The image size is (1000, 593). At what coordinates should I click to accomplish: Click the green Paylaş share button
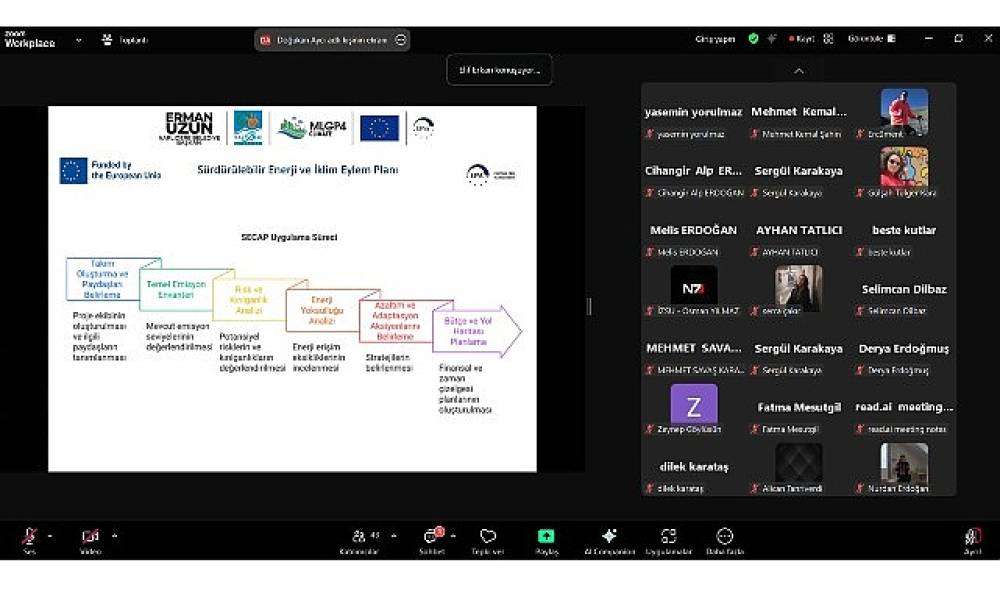point(546,538)
